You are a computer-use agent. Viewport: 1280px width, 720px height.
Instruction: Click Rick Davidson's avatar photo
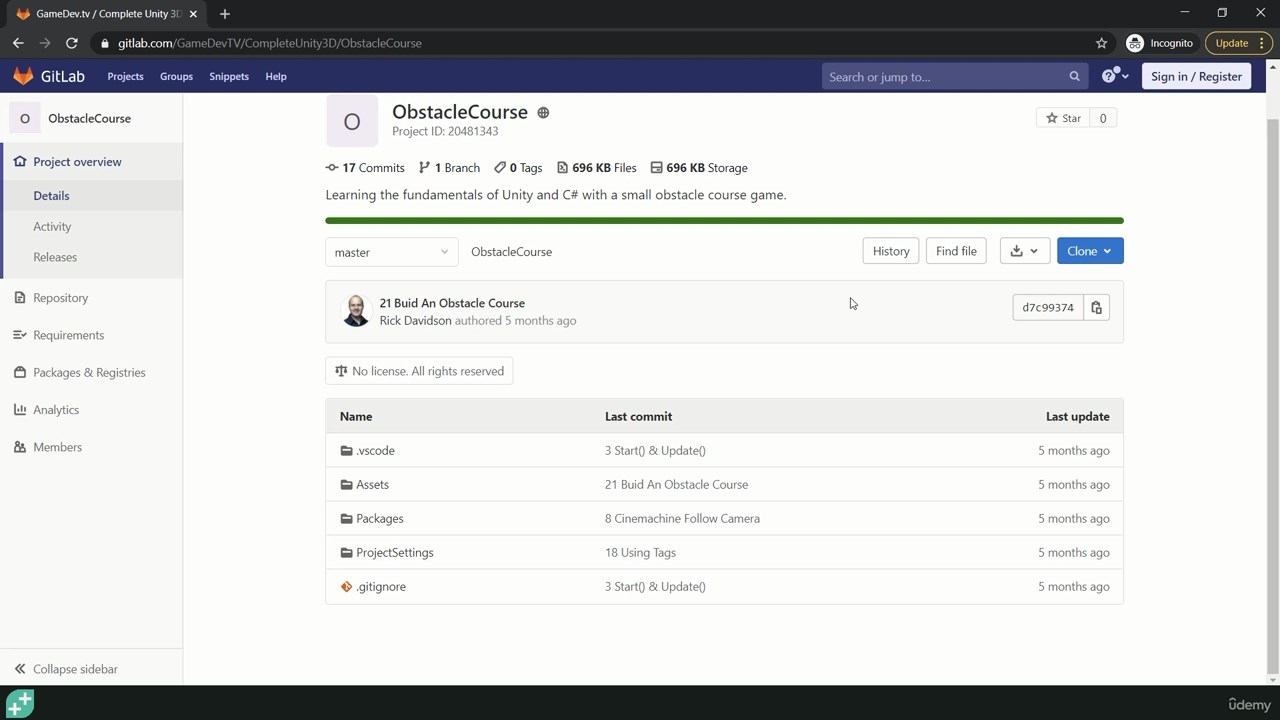pyautogui.click(x=356, y=311)
